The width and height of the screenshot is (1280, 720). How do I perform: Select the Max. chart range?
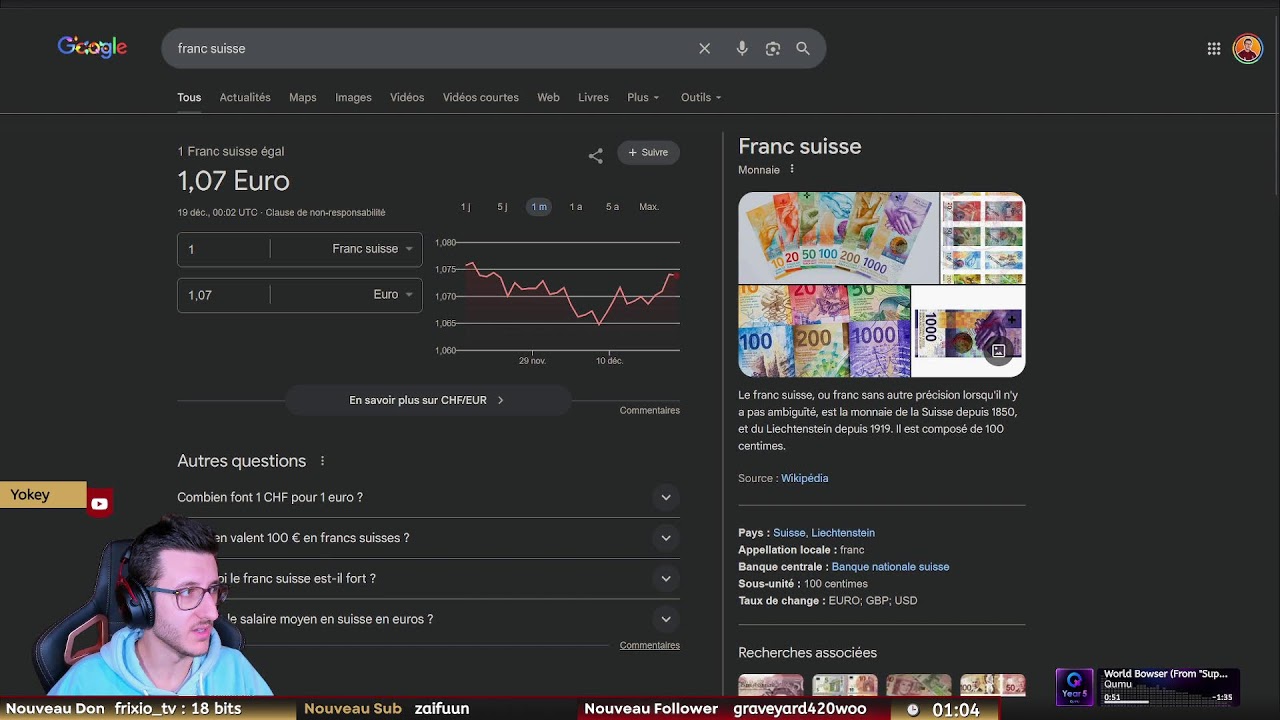pos(649,207)
